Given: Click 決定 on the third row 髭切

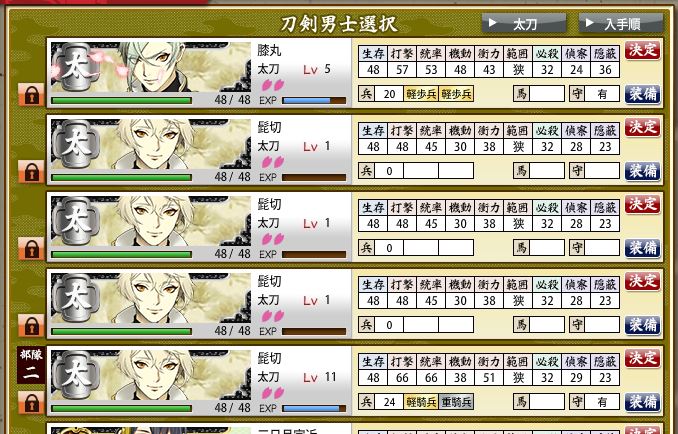Looking at the screenshot, I should point(643,204).
